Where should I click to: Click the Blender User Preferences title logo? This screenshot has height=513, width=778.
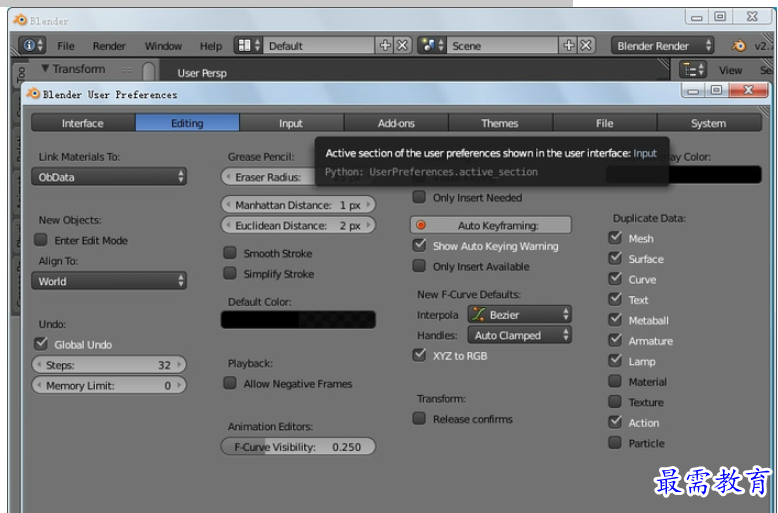tap(33, 94)
